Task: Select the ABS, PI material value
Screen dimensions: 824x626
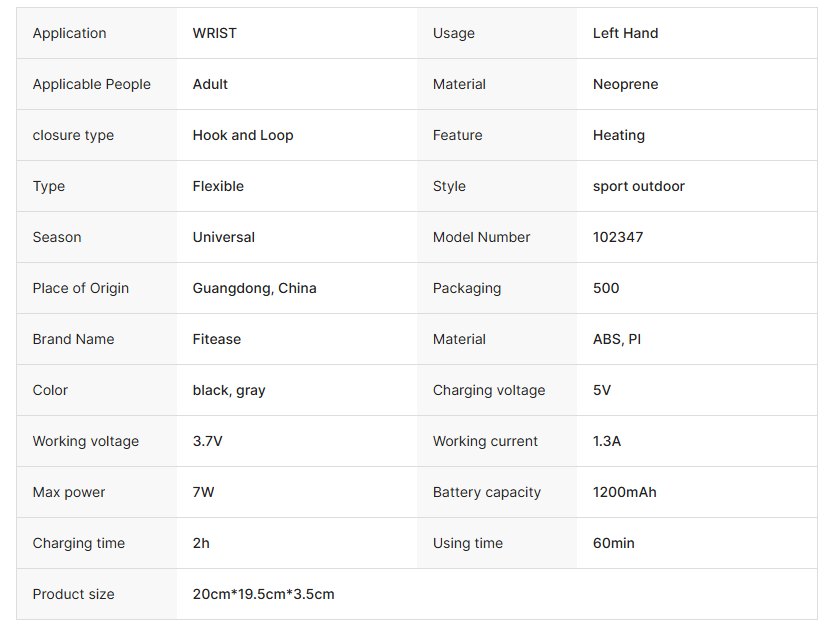Action: (x=616, y=339)
